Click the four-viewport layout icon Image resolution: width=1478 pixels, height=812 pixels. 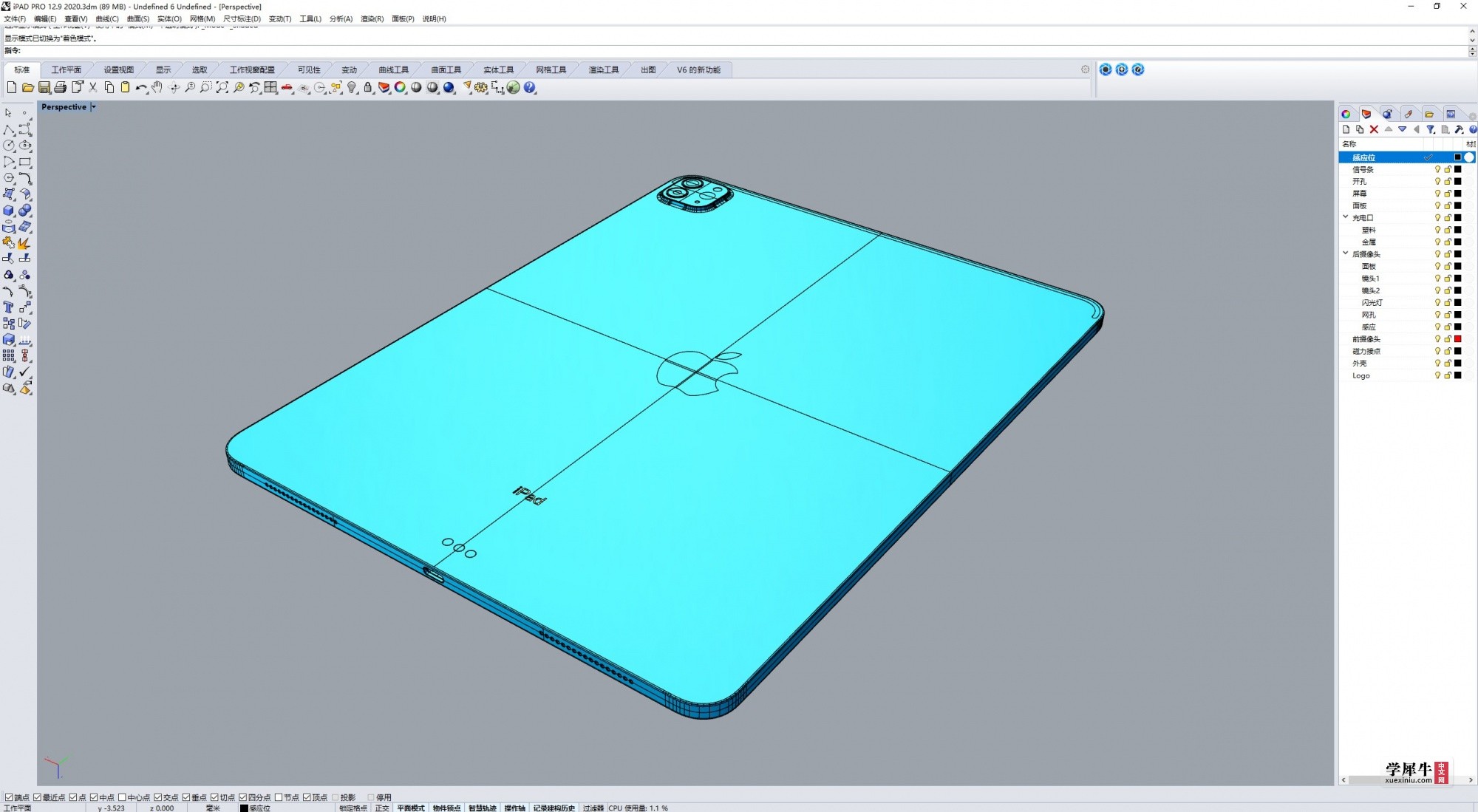[270, 88]
